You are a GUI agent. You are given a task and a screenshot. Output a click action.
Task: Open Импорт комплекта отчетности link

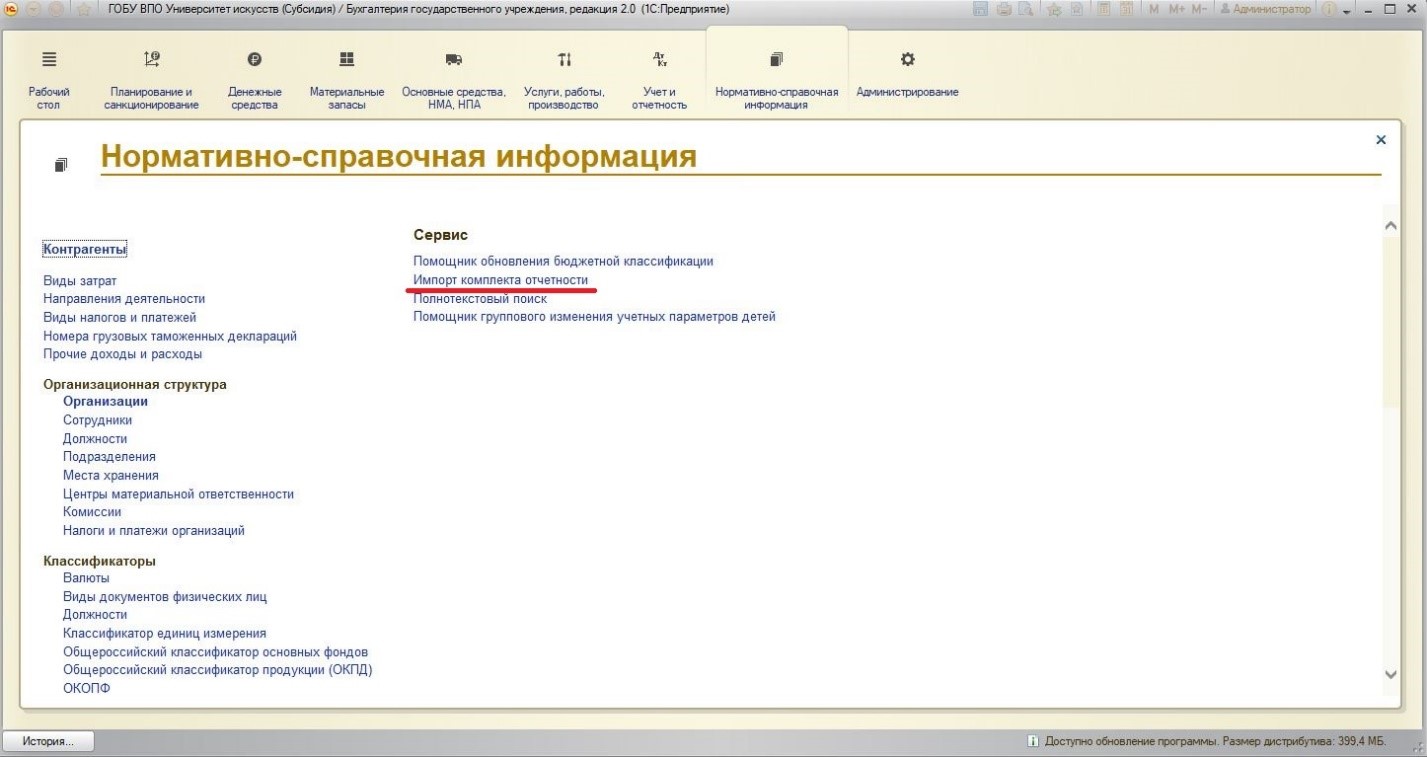(501, 280)
